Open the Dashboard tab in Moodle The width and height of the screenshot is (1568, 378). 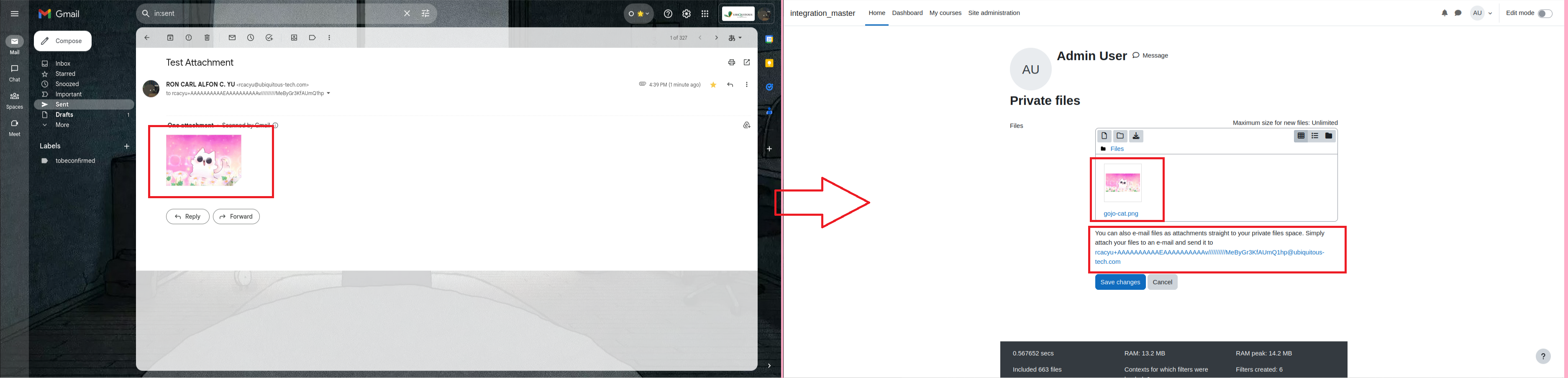point(907,13)
